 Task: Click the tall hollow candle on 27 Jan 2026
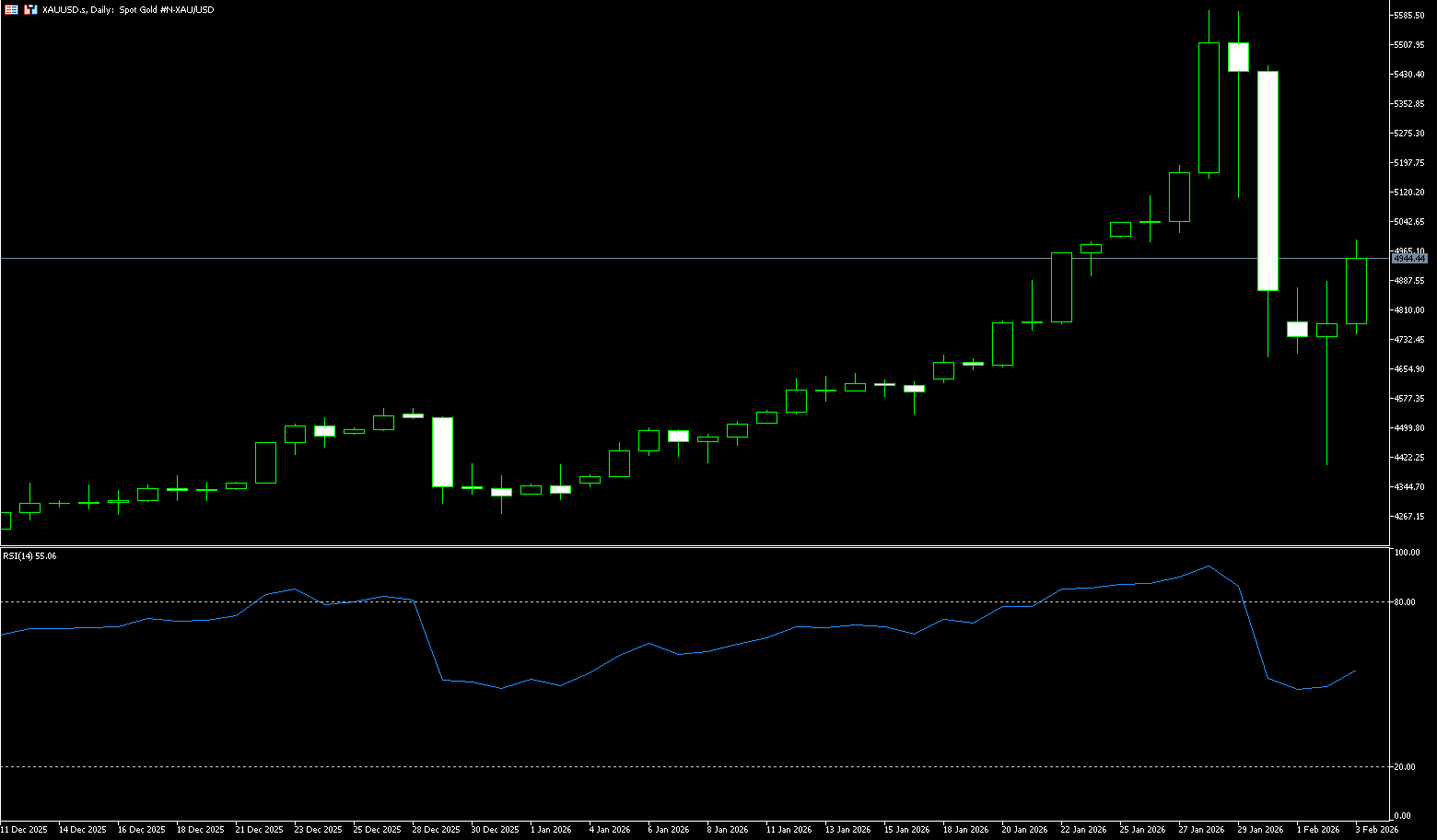click(1209, 108)
